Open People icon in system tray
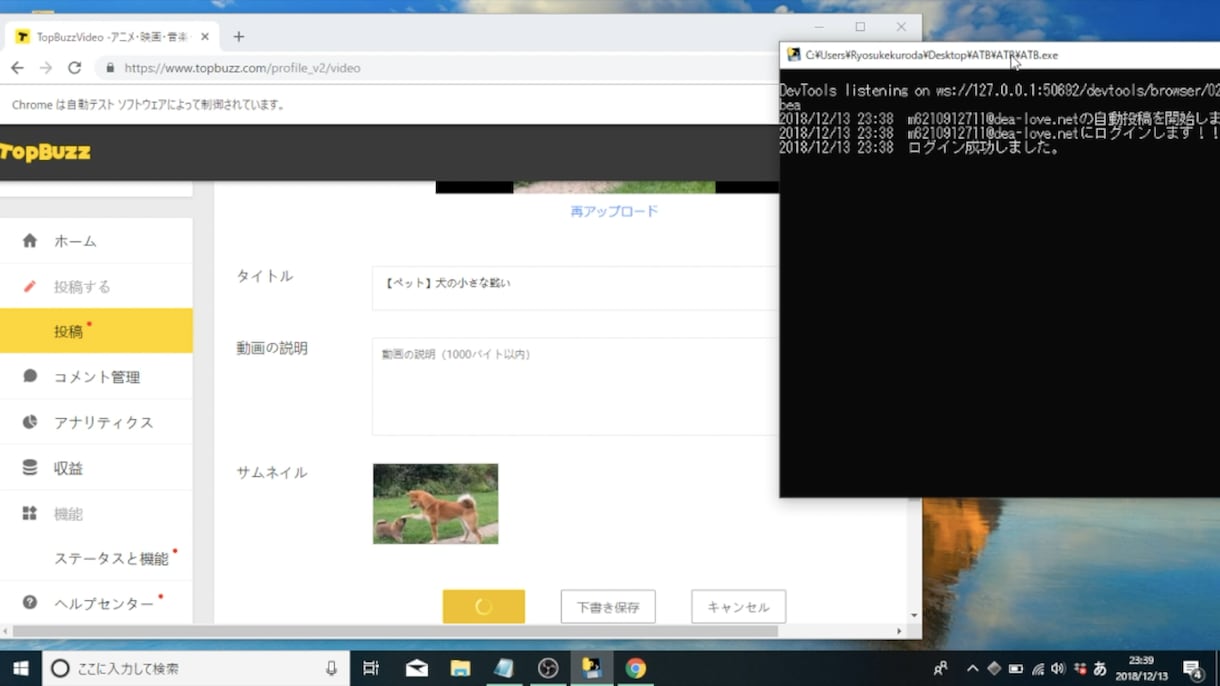This screenshot has height=686, width=1220. pos(940,668)
